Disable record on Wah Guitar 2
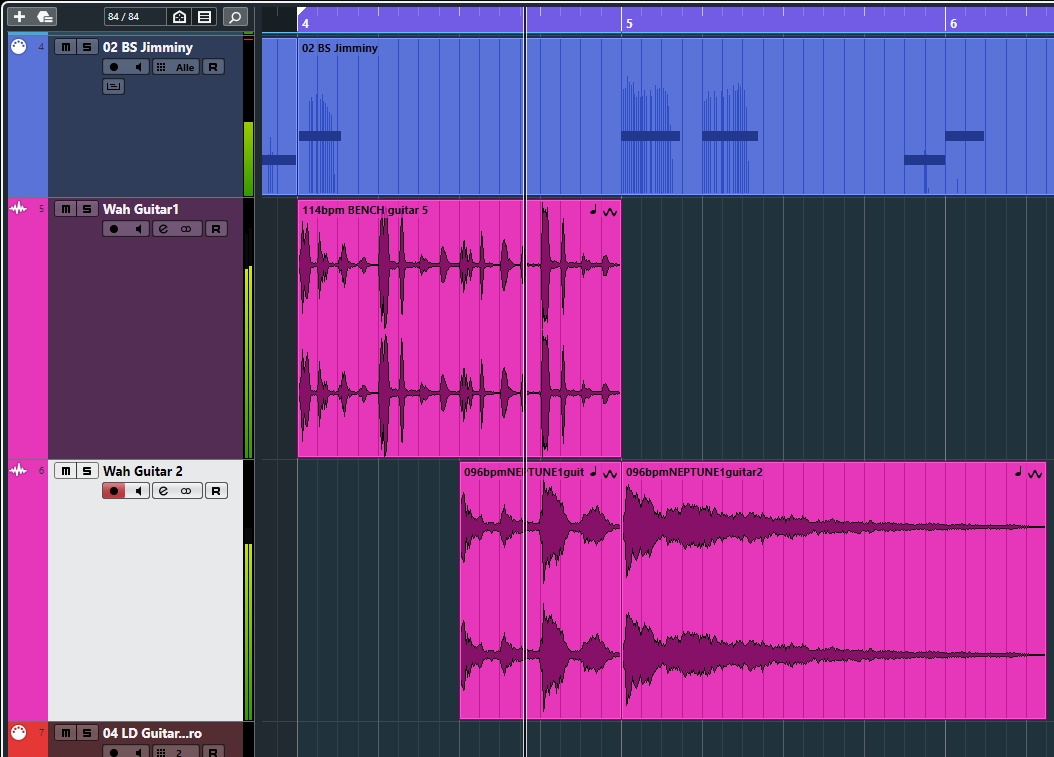 (x=114, y=491)
